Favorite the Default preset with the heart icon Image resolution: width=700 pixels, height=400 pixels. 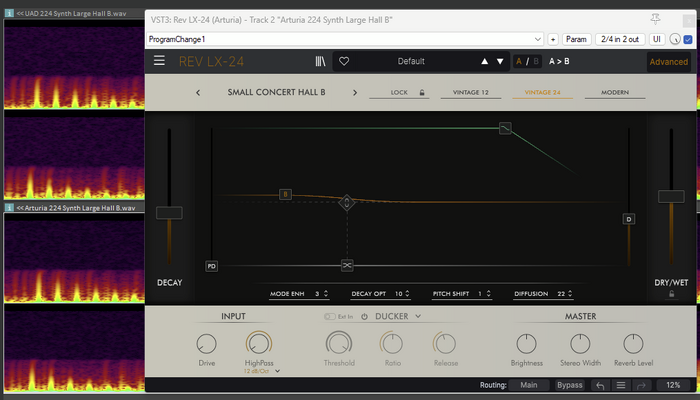point(344,61)
